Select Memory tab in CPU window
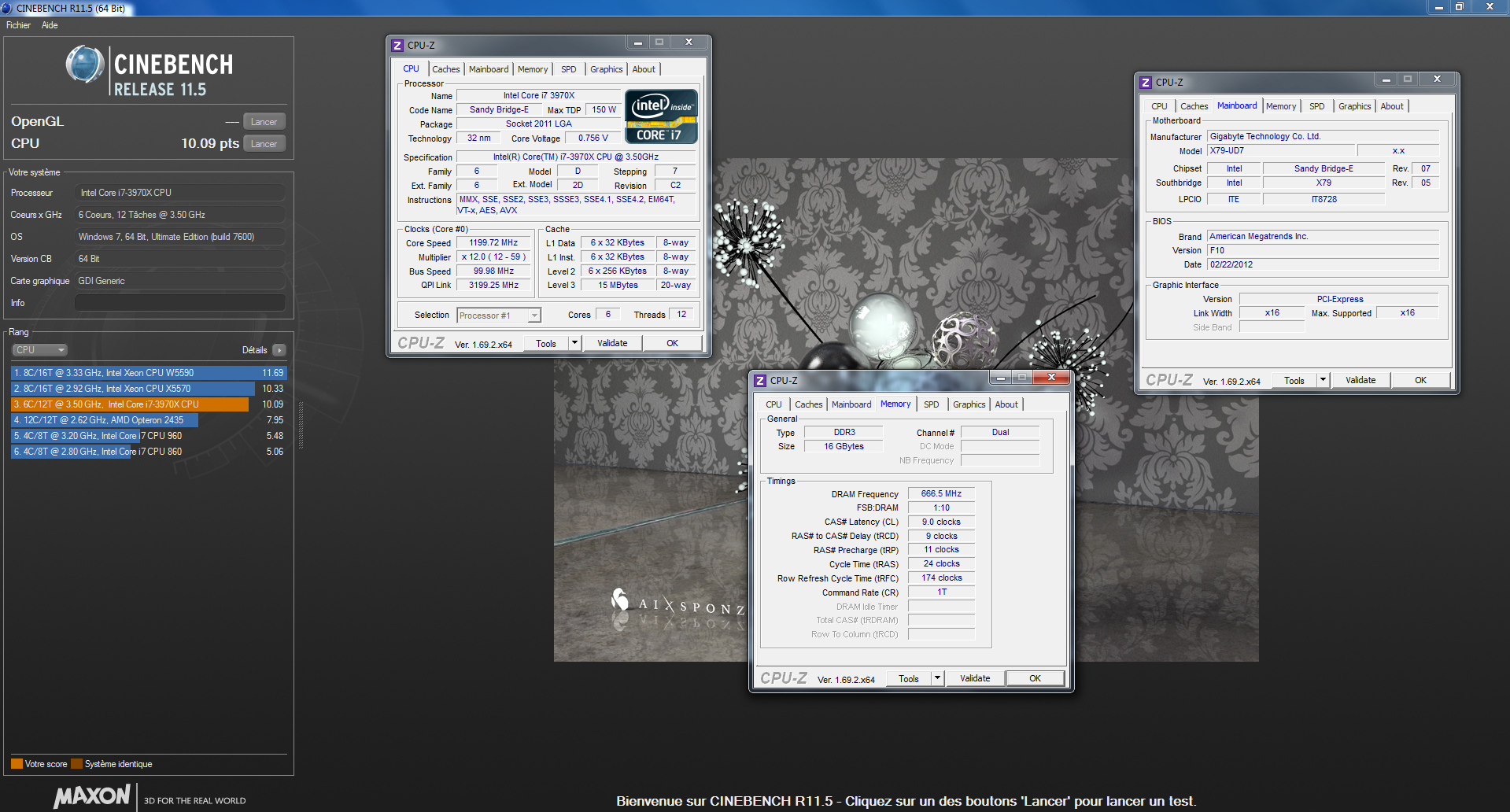The image size is (1510, 812). 533,69
